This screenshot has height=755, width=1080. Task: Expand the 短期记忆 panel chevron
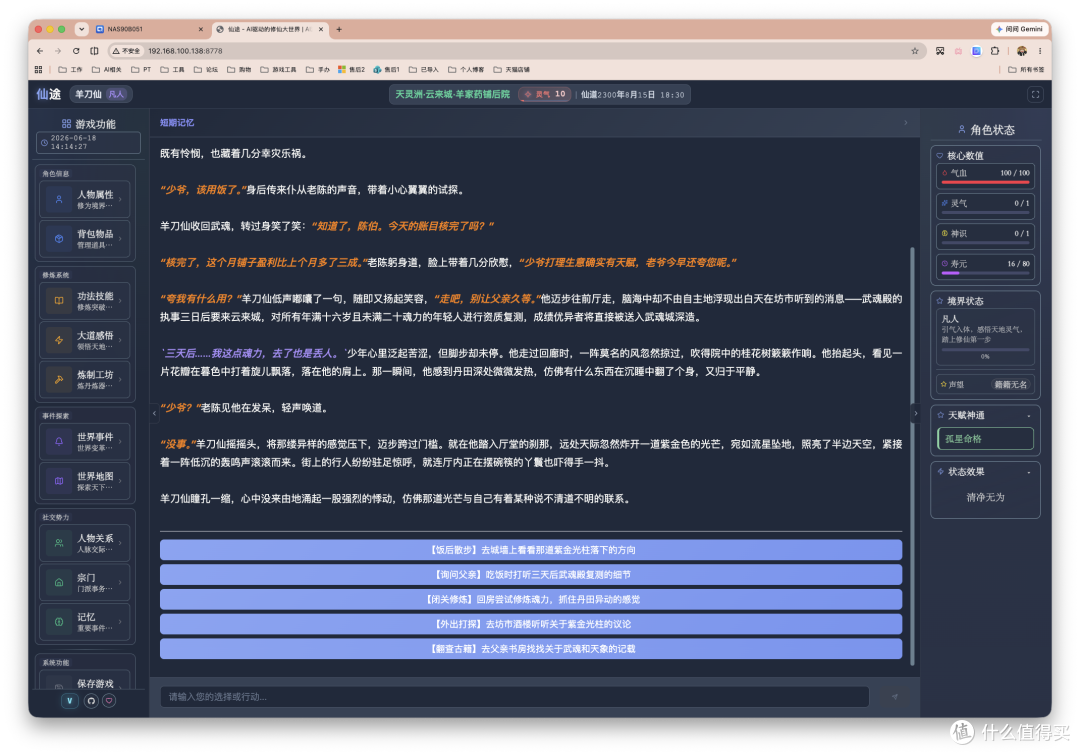906,123
